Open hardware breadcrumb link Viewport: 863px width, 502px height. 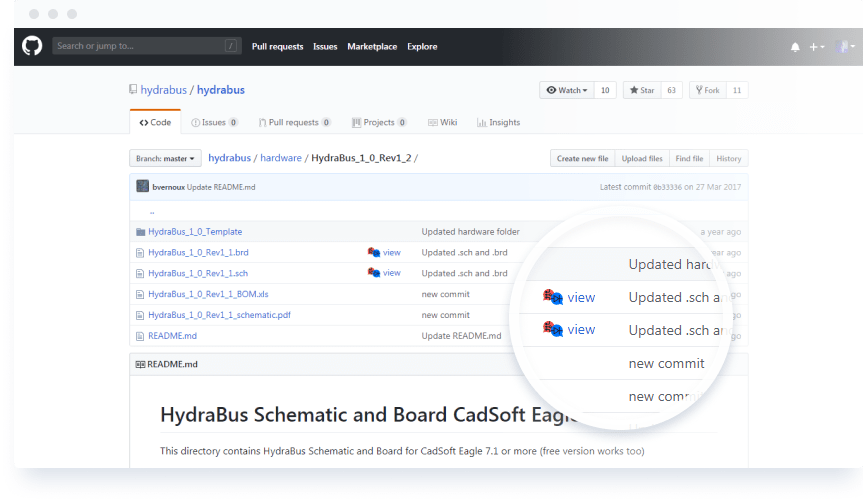(x=281, y=158)
